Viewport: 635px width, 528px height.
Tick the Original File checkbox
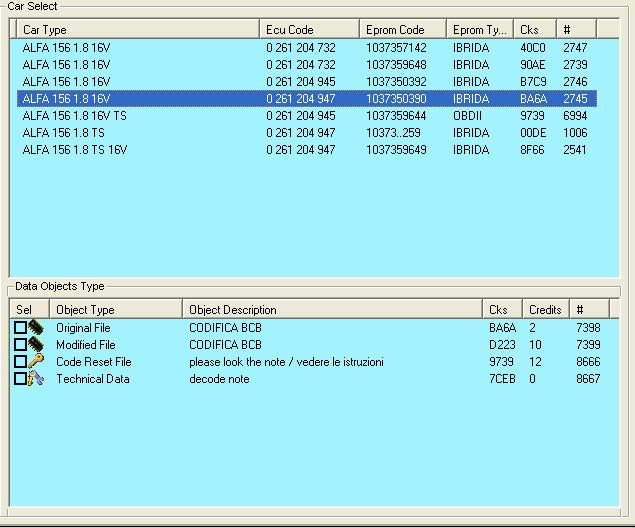tap(20, 328)
